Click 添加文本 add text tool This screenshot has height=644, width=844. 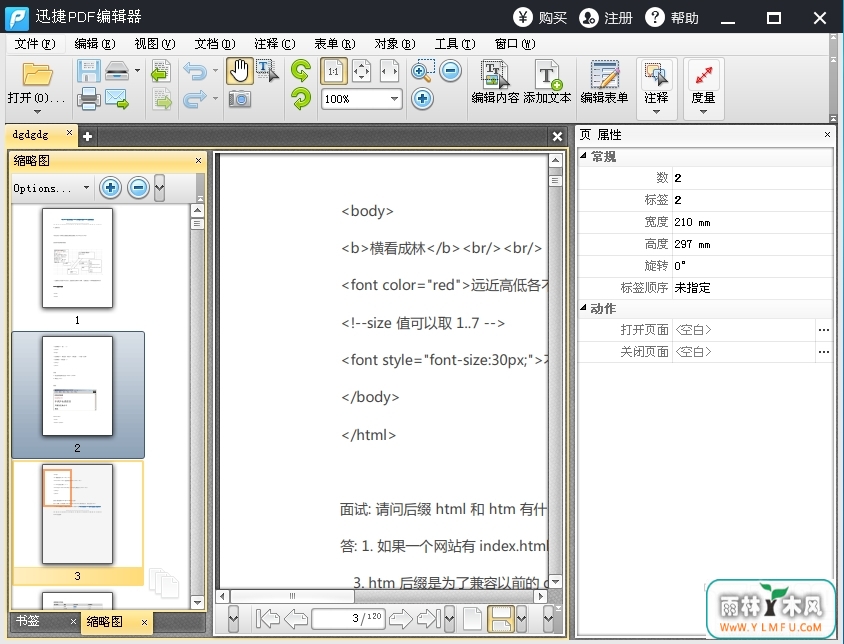point(547,81)
